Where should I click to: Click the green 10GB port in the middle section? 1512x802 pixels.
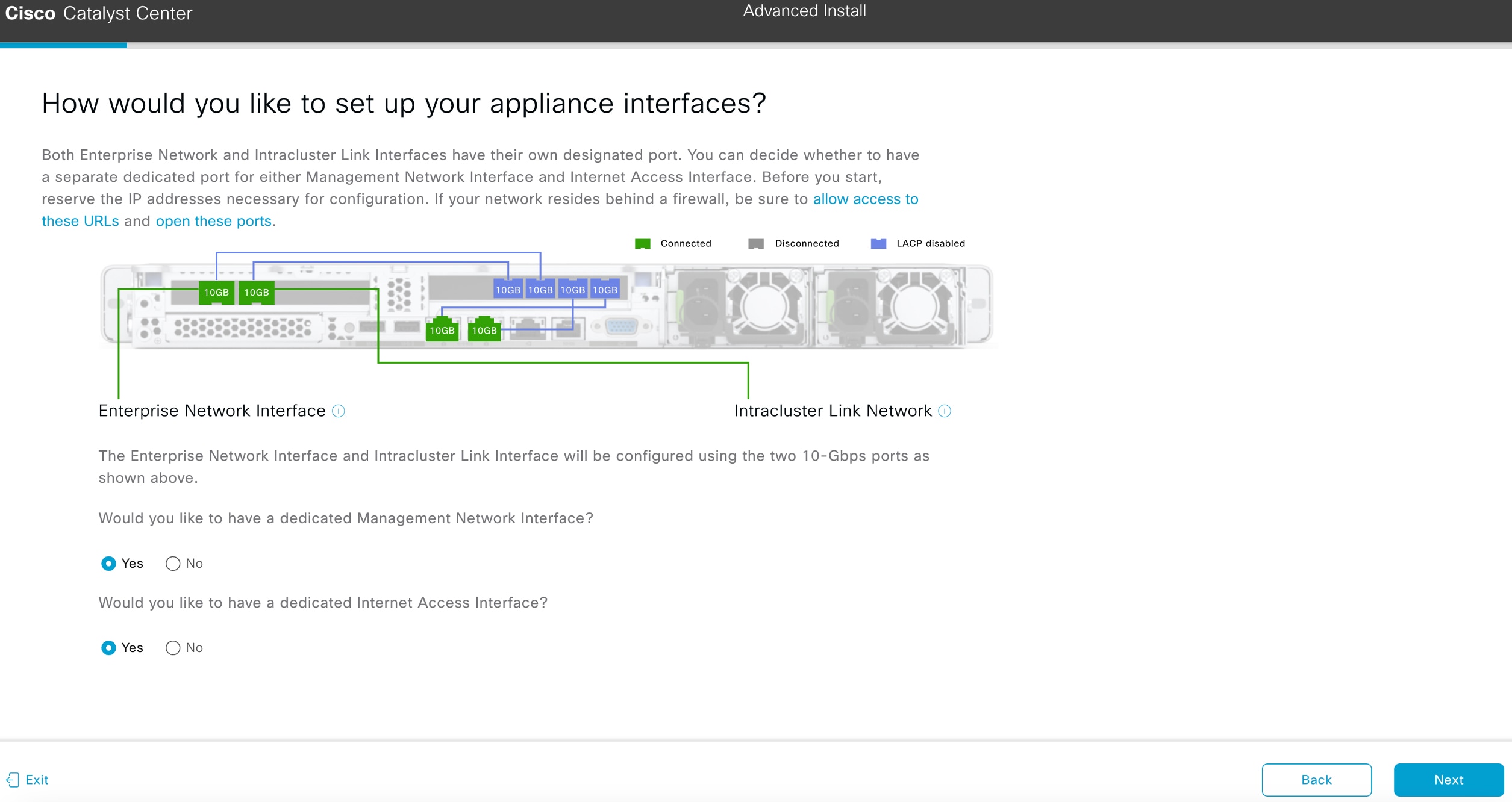(x=442, y=330)
